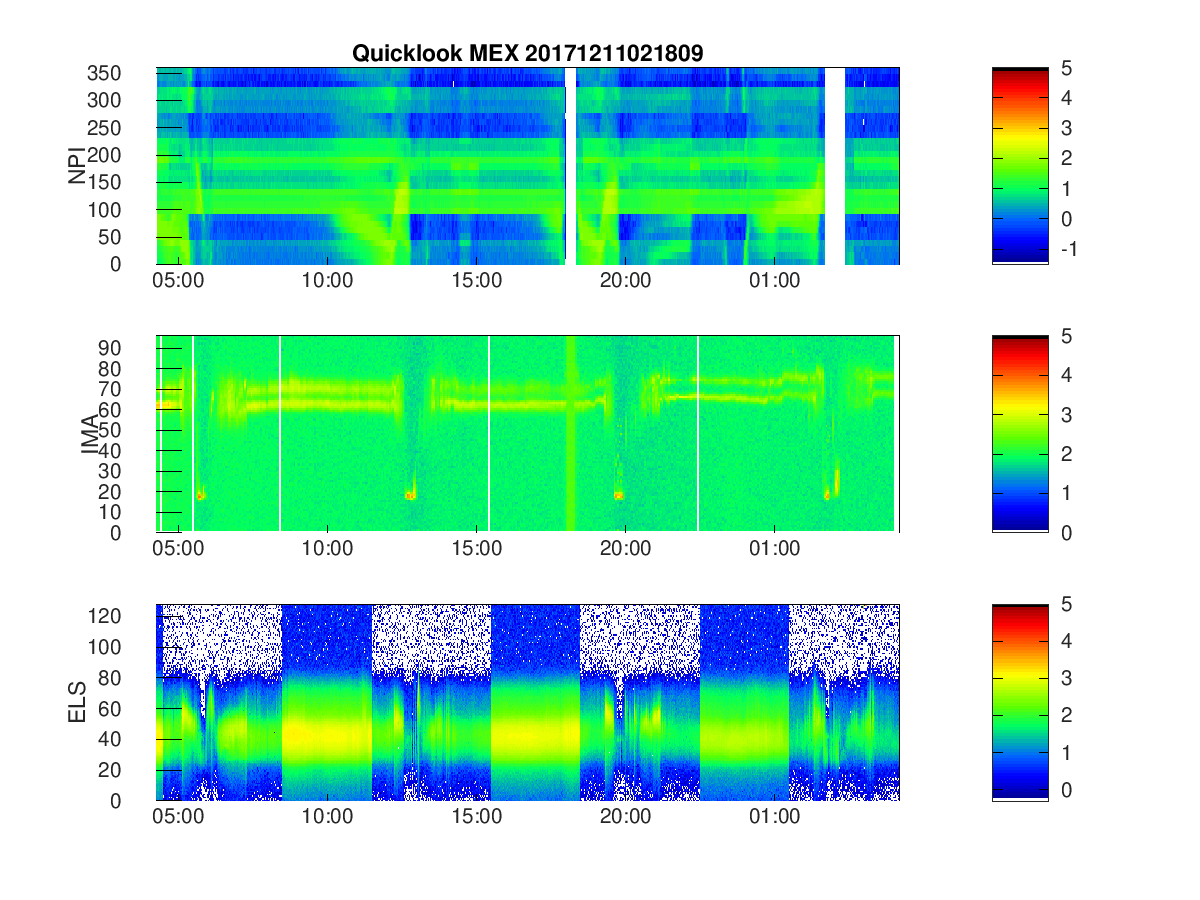
Task: Click "05:00" time label under NPI plot
Action: (178, 281)
